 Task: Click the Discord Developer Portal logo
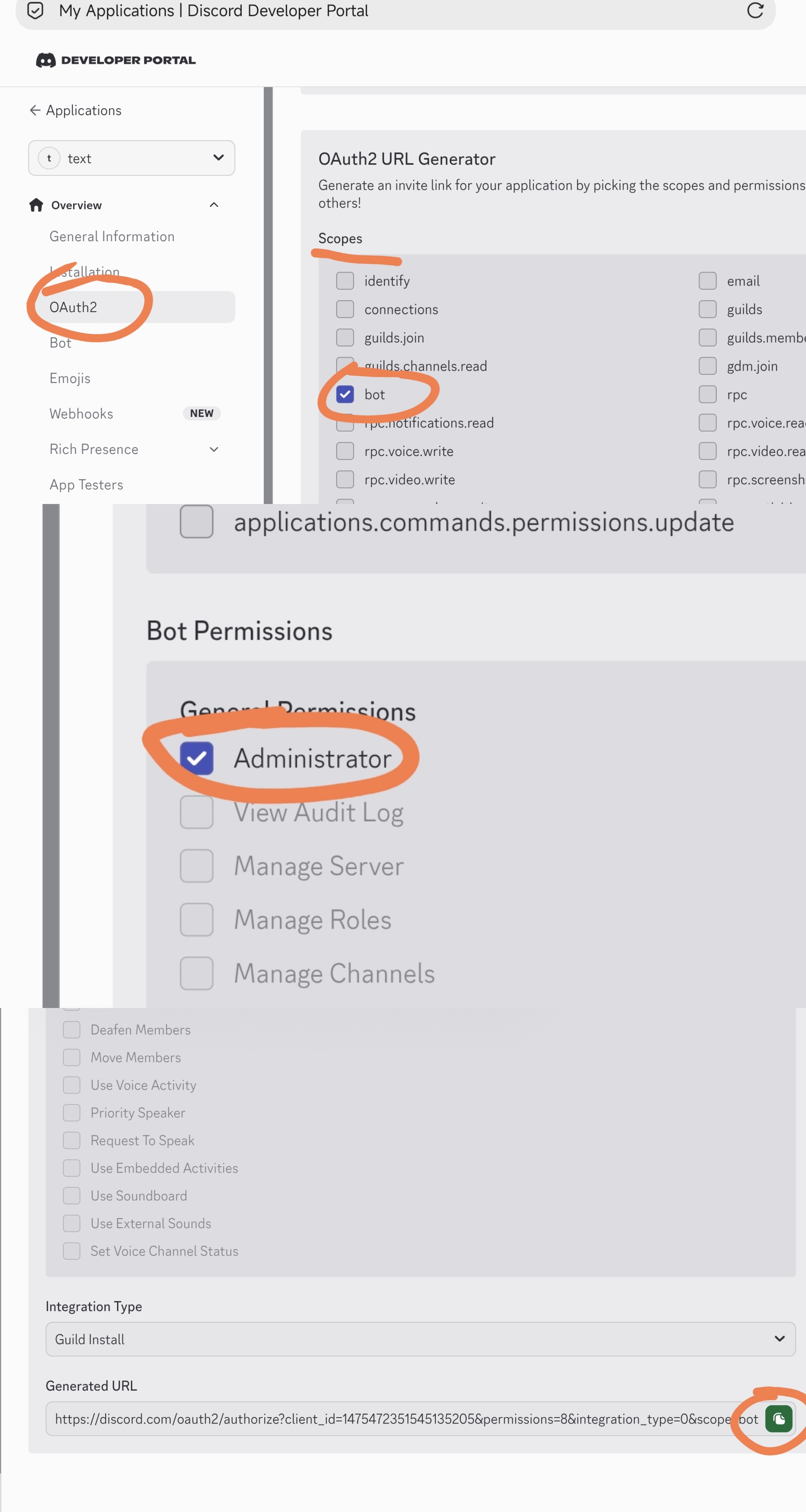[x=116, y=60]
